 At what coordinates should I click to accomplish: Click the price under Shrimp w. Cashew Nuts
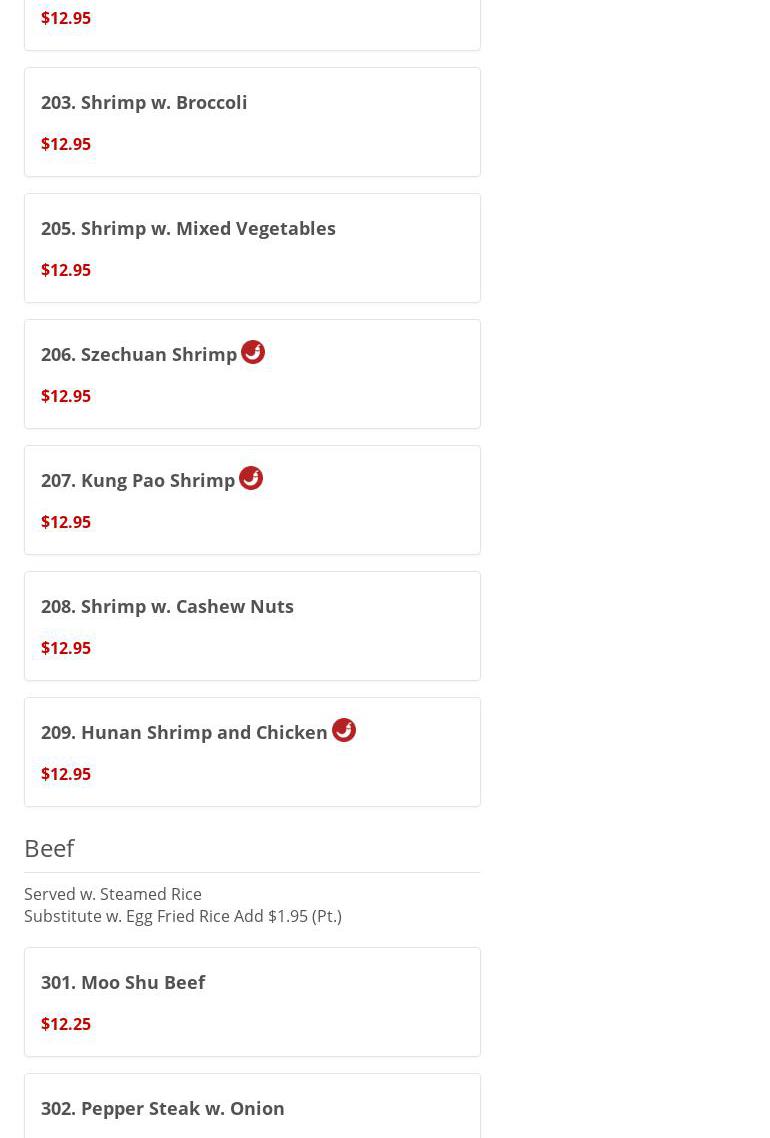(66, 648)
